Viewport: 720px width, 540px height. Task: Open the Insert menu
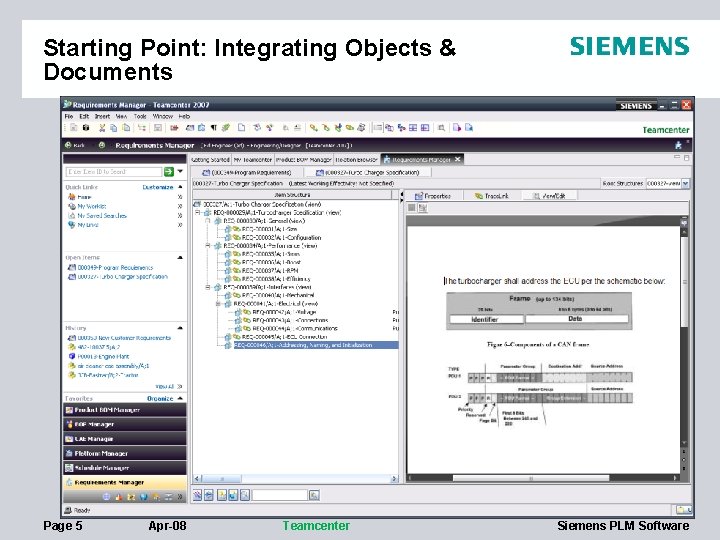(102, 116)
